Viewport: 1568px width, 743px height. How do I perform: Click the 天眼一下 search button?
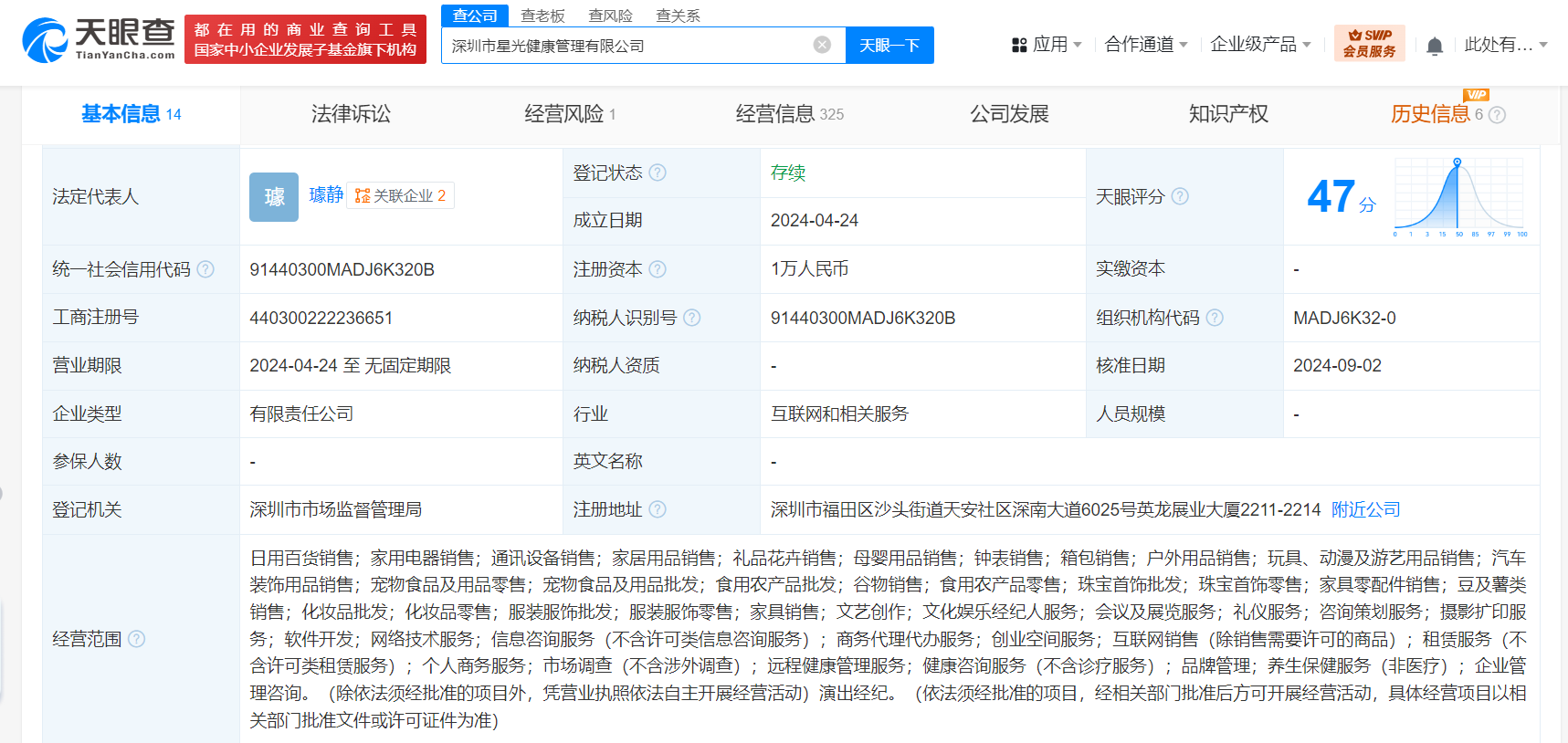pos(889,46)
